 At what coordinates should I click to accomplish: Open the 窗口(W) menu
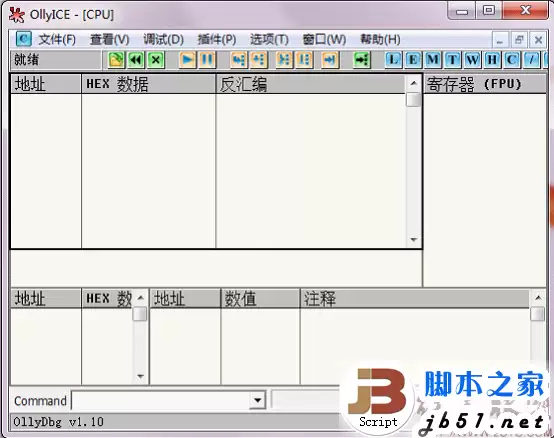tap(324, 40)
